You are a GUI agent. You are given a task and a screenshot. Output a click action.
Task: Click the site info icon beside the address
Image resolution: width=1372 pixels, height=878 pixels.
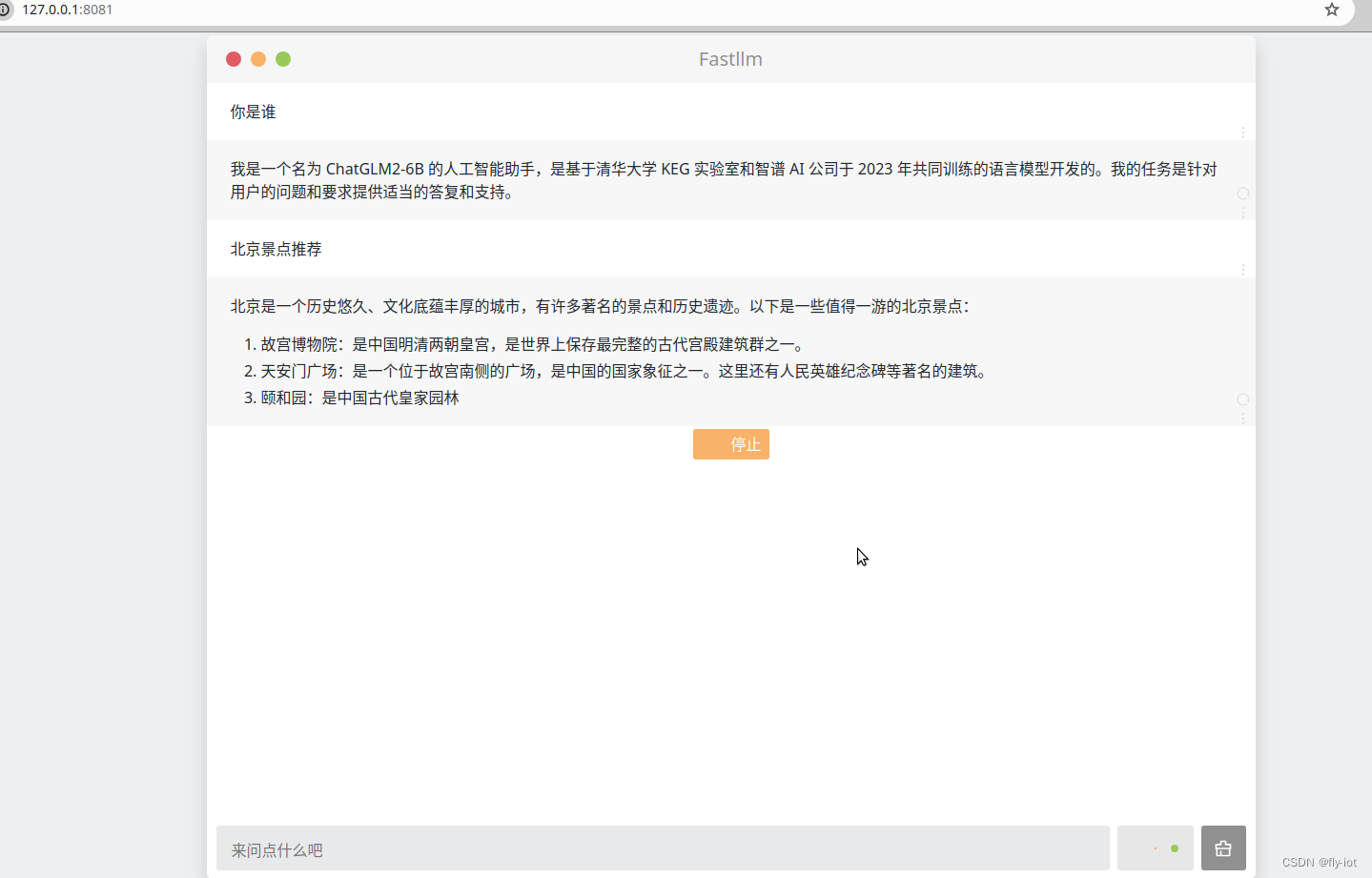pyautogui.click(x=4, y=10)
